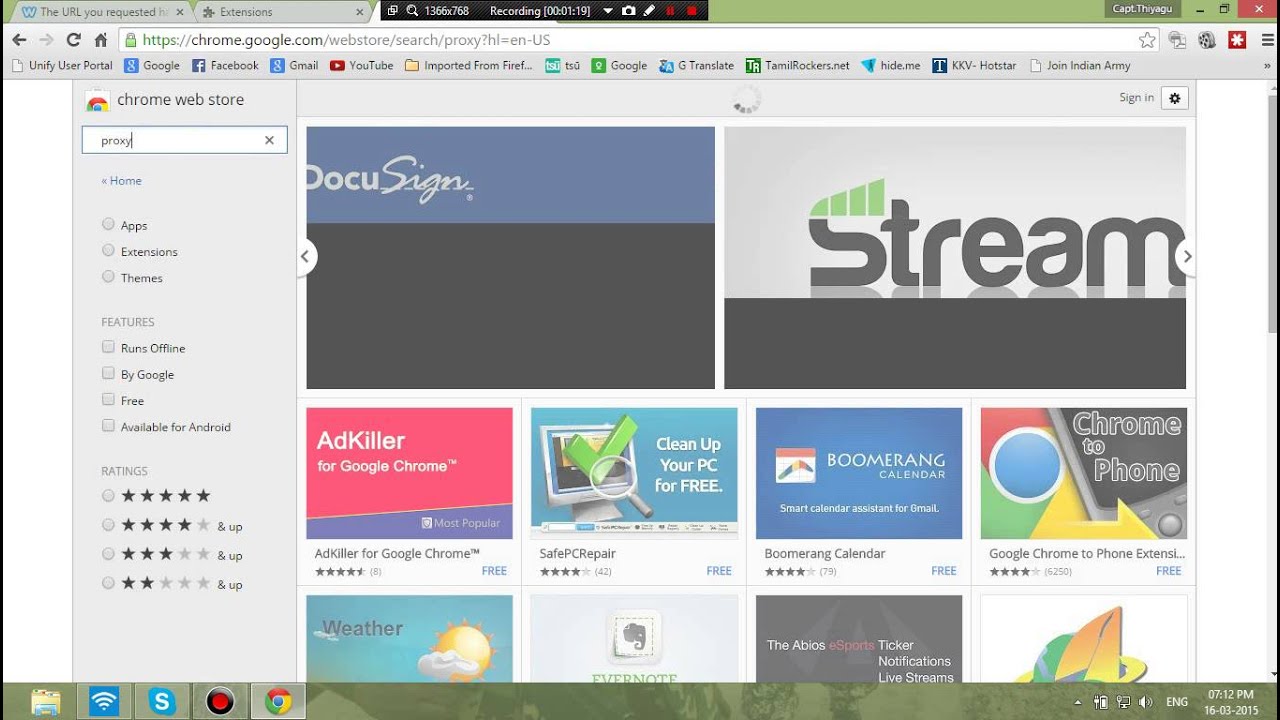Viewport: 1280px width, 720px height.
Task: Select two stars & up rating
Action: 108,582
